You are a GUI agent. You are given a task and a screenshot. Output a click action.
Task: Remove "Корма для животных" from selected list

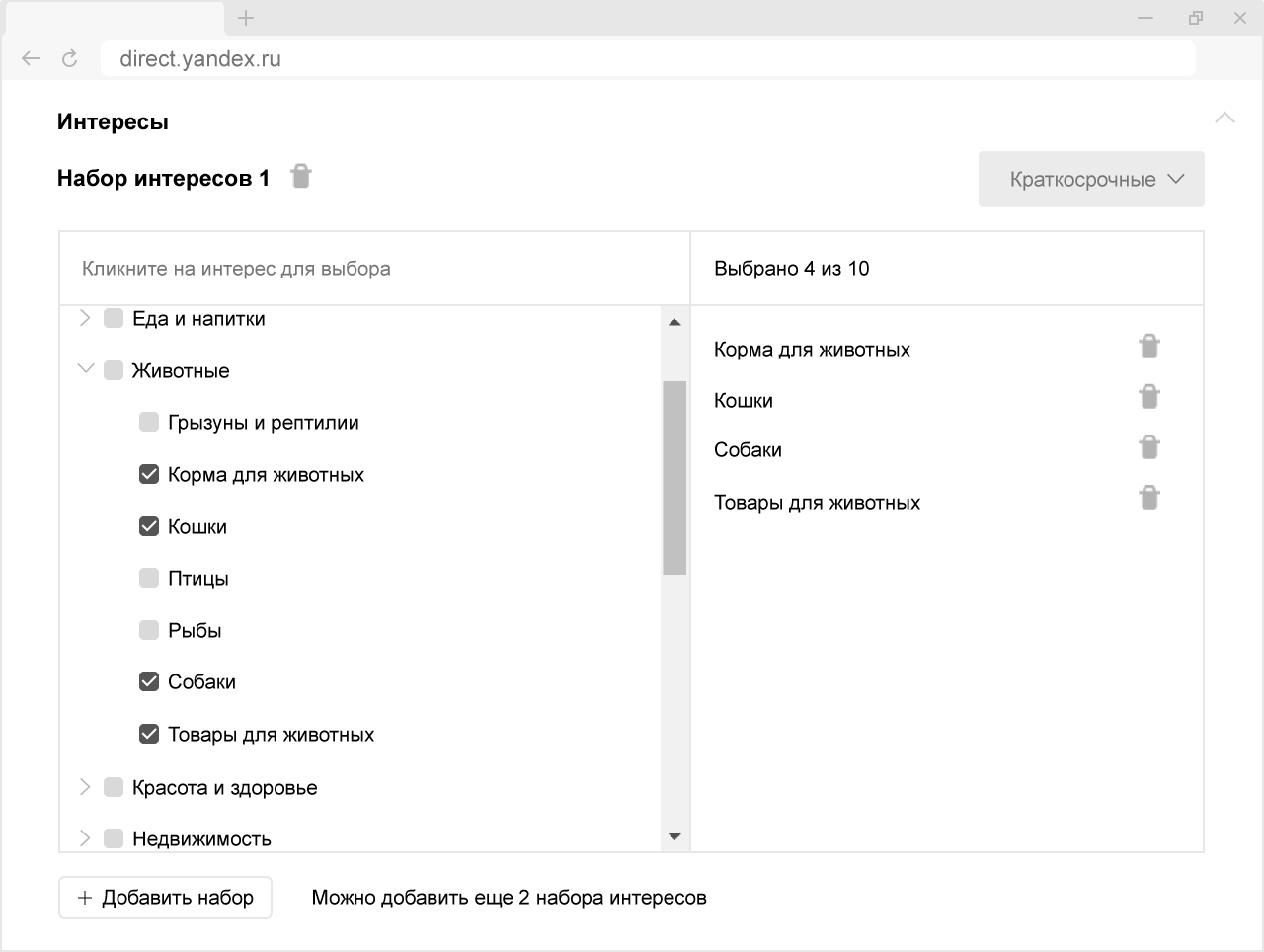(x=1149, y=346)
